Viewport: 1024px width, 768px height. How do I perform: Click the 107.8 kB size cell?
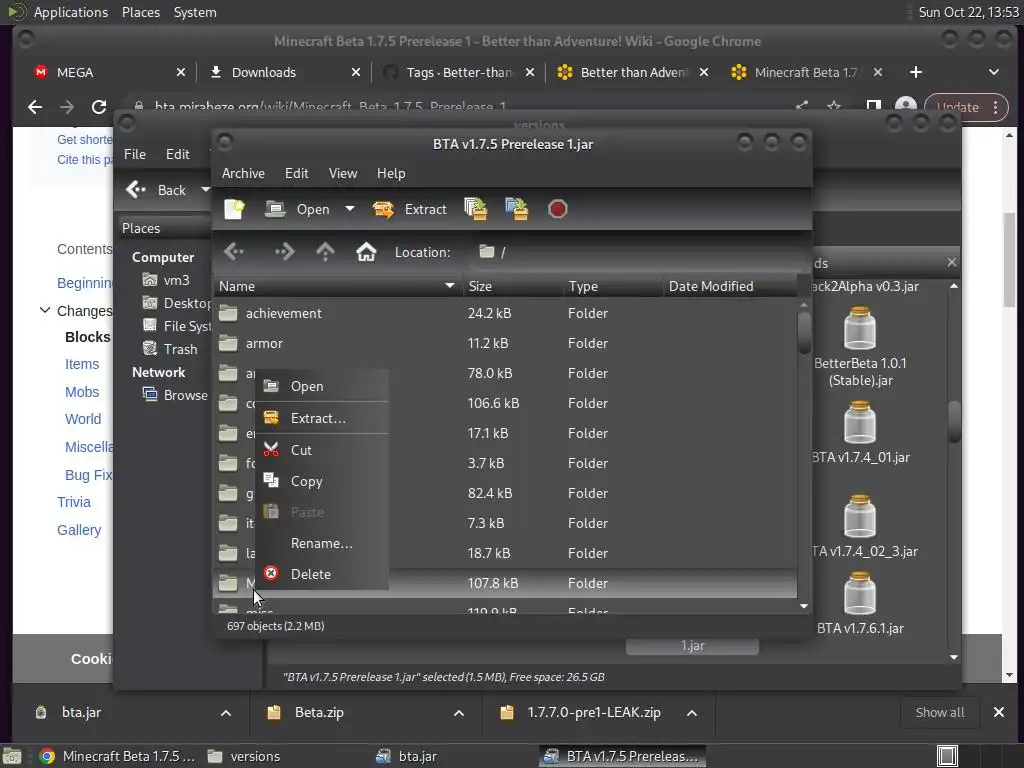tap(493, 583)
